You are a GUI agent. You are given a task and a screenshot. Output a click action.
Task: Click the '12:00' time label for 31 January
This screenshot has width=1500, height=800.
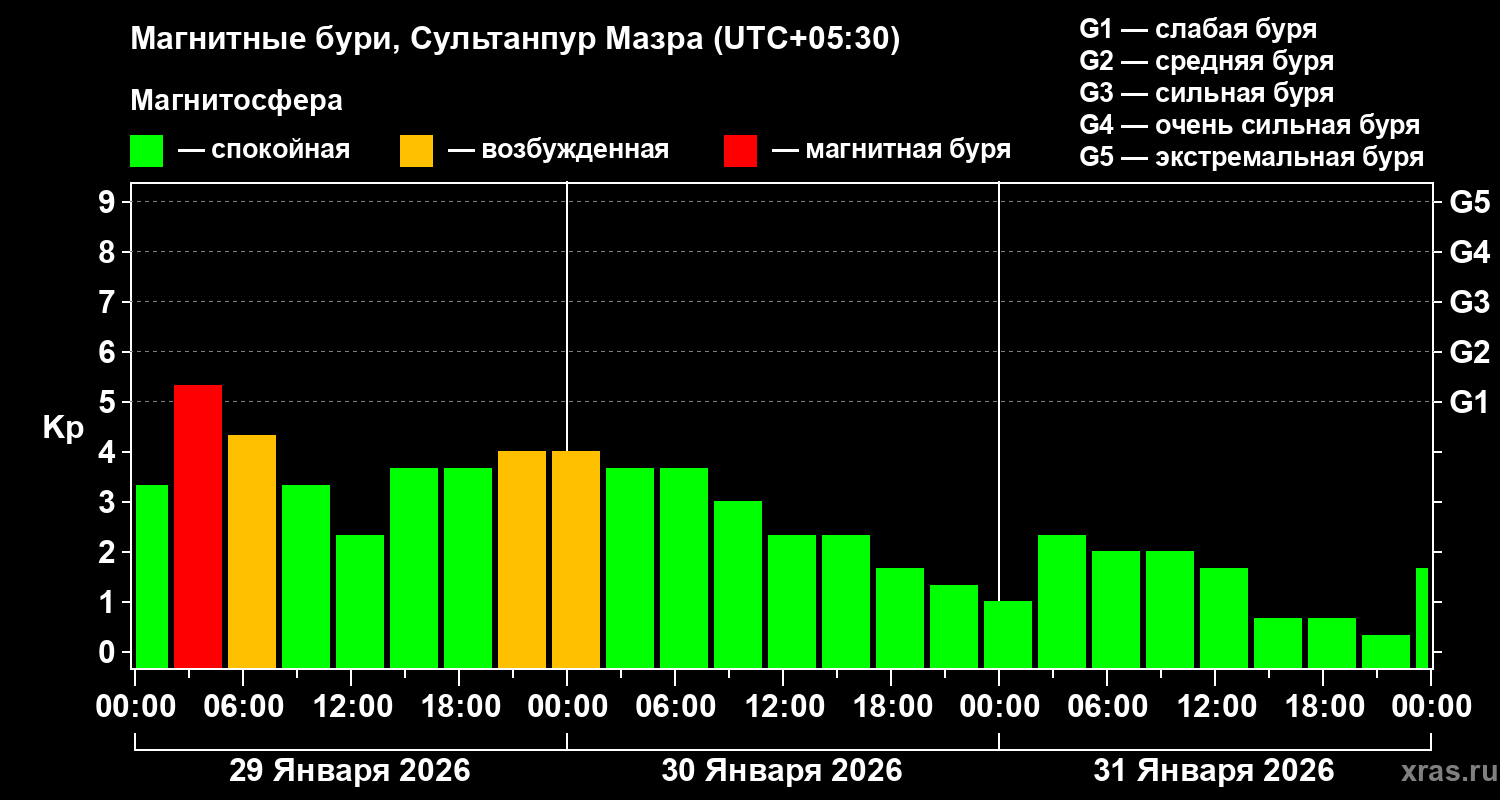point(1215,707)
